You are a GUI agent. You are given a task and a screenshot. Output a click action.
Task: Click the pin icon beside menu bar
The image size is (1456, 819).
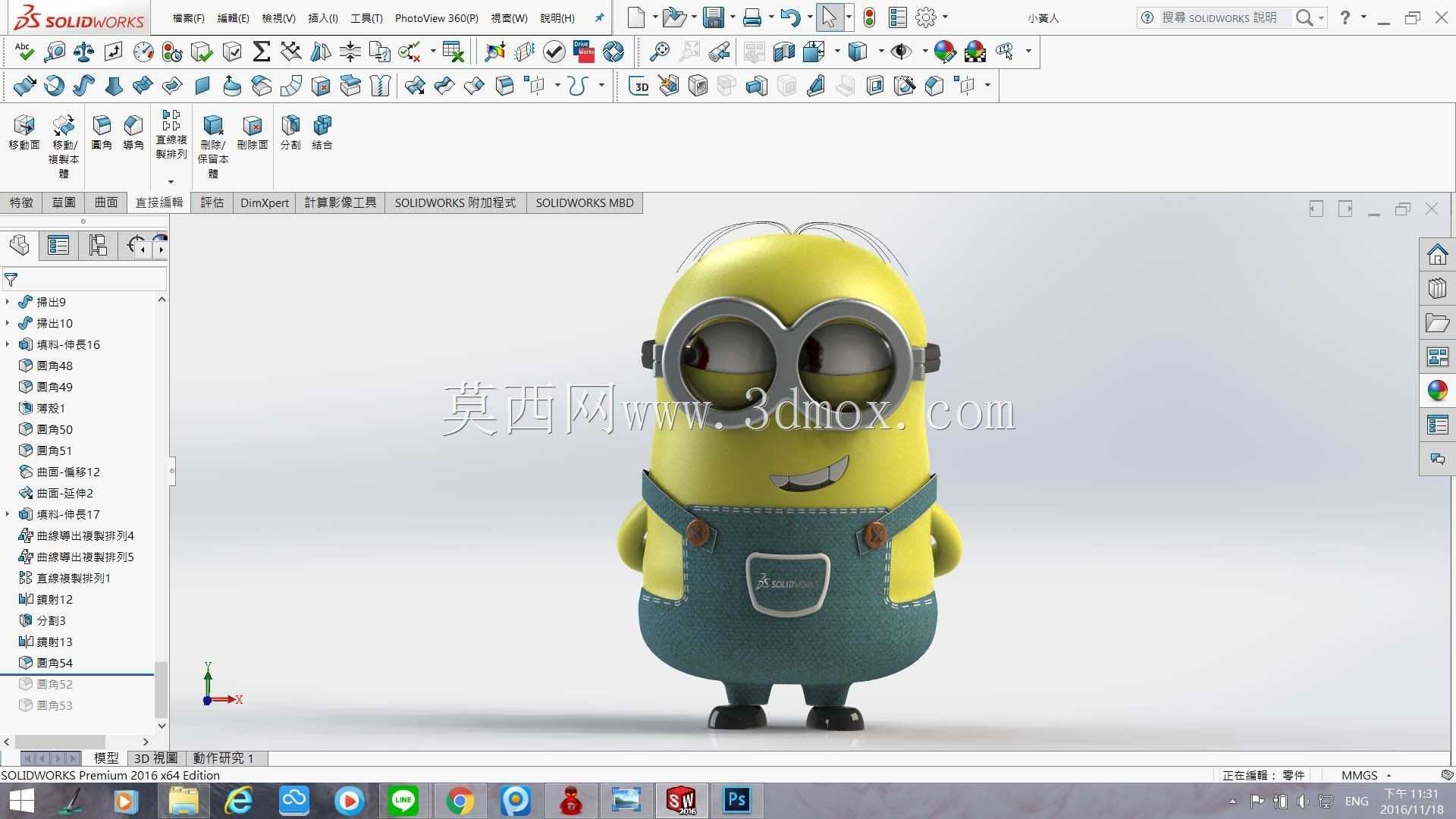599,17
